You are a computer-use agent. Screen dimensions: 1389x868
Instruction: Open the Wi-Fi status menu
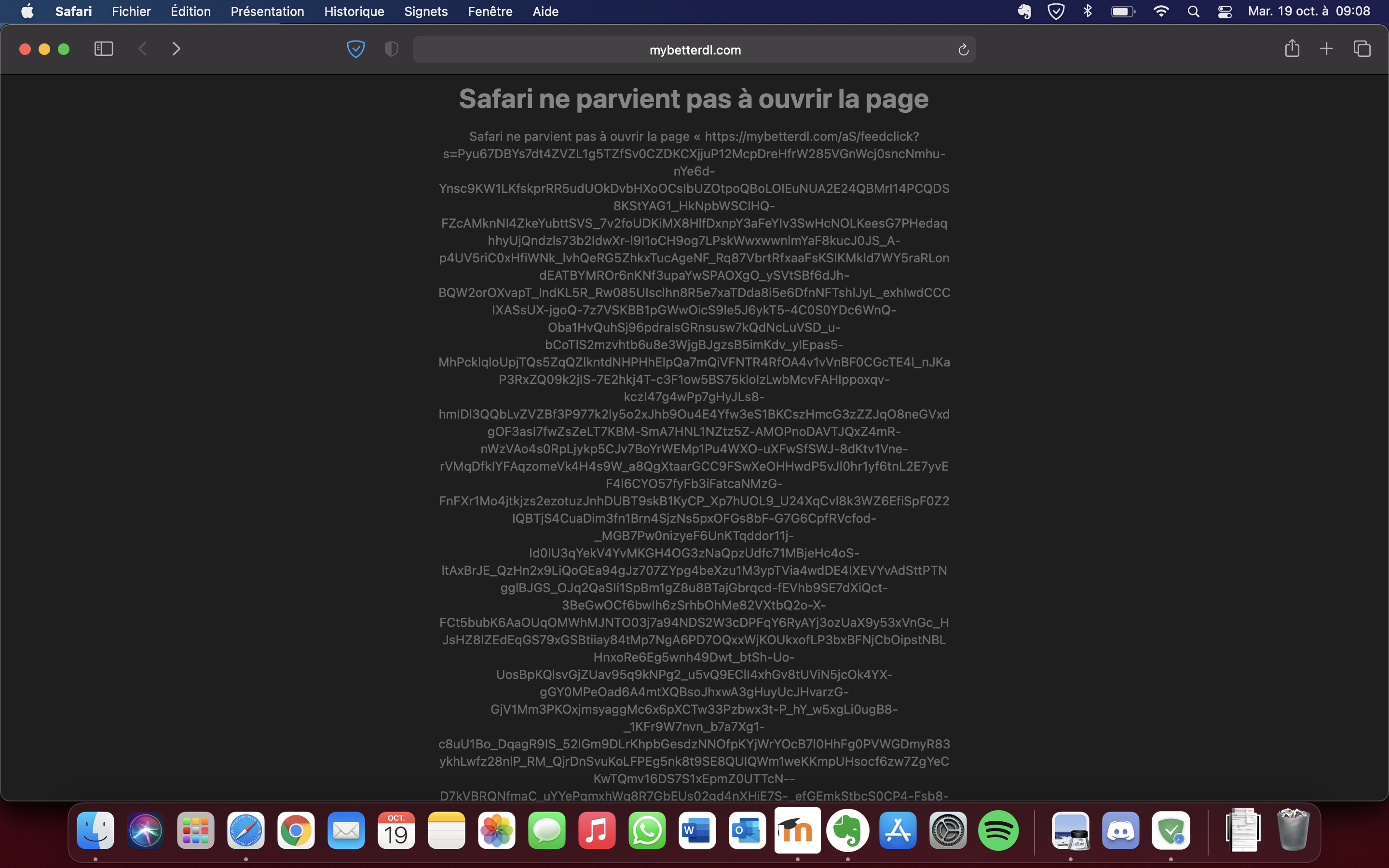(1161, 12)
